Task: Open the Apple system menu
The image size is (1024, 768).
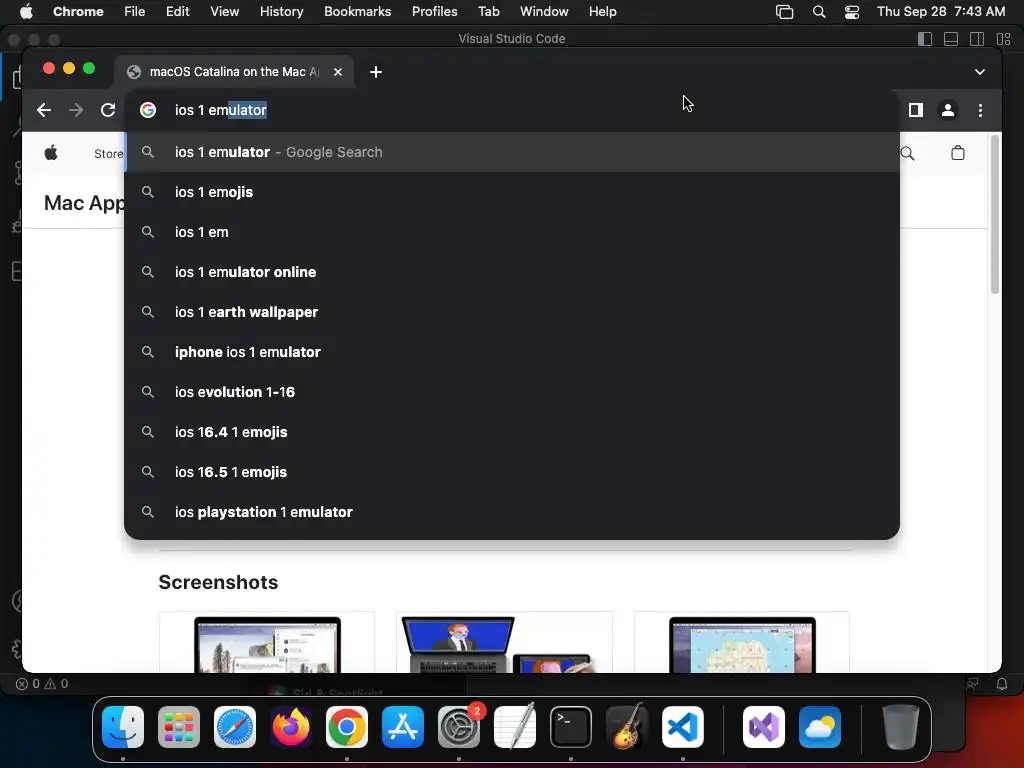Action: [26, 12]
